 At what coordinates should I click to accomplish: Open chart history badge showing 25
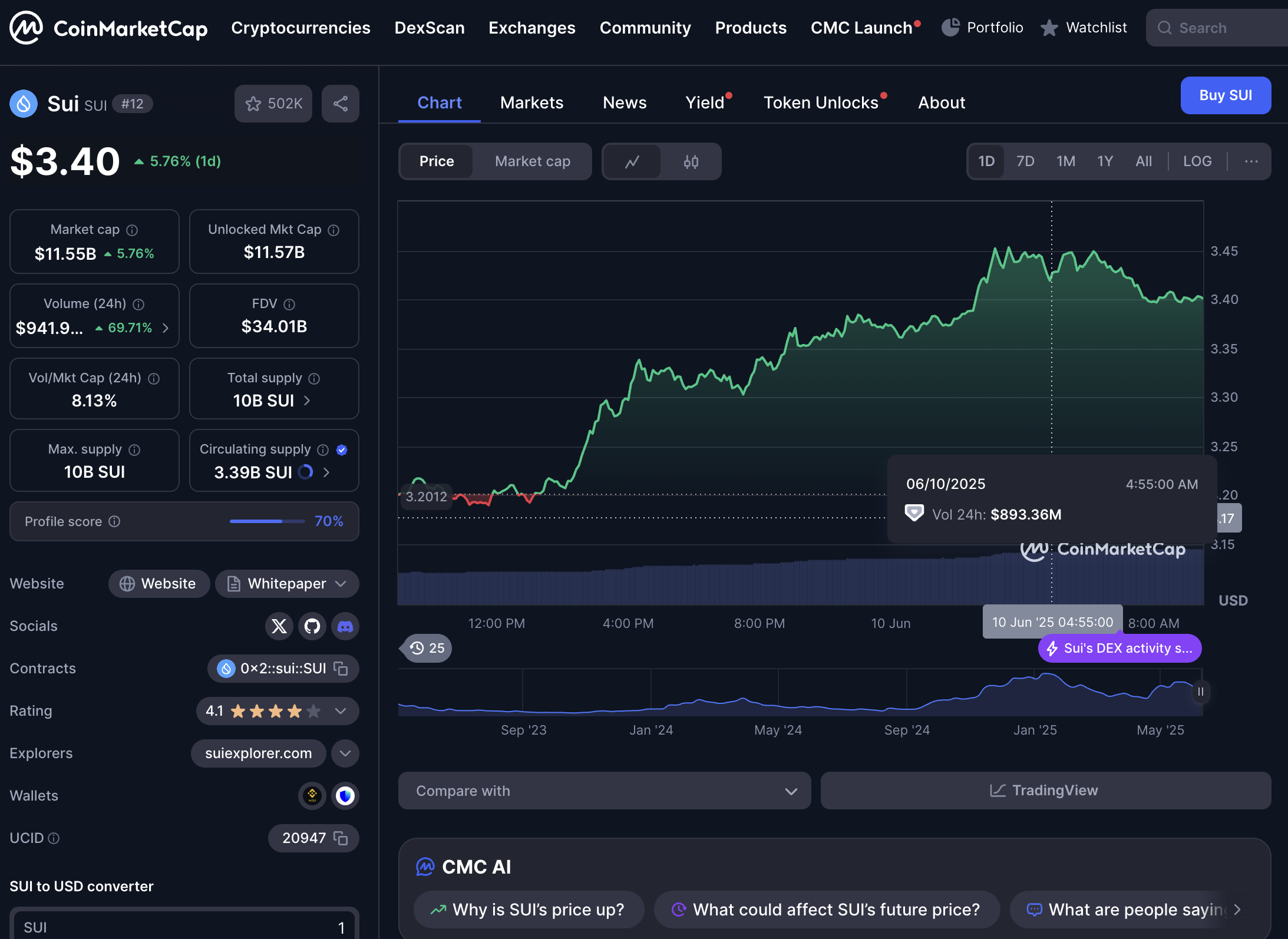pos(427,648)
